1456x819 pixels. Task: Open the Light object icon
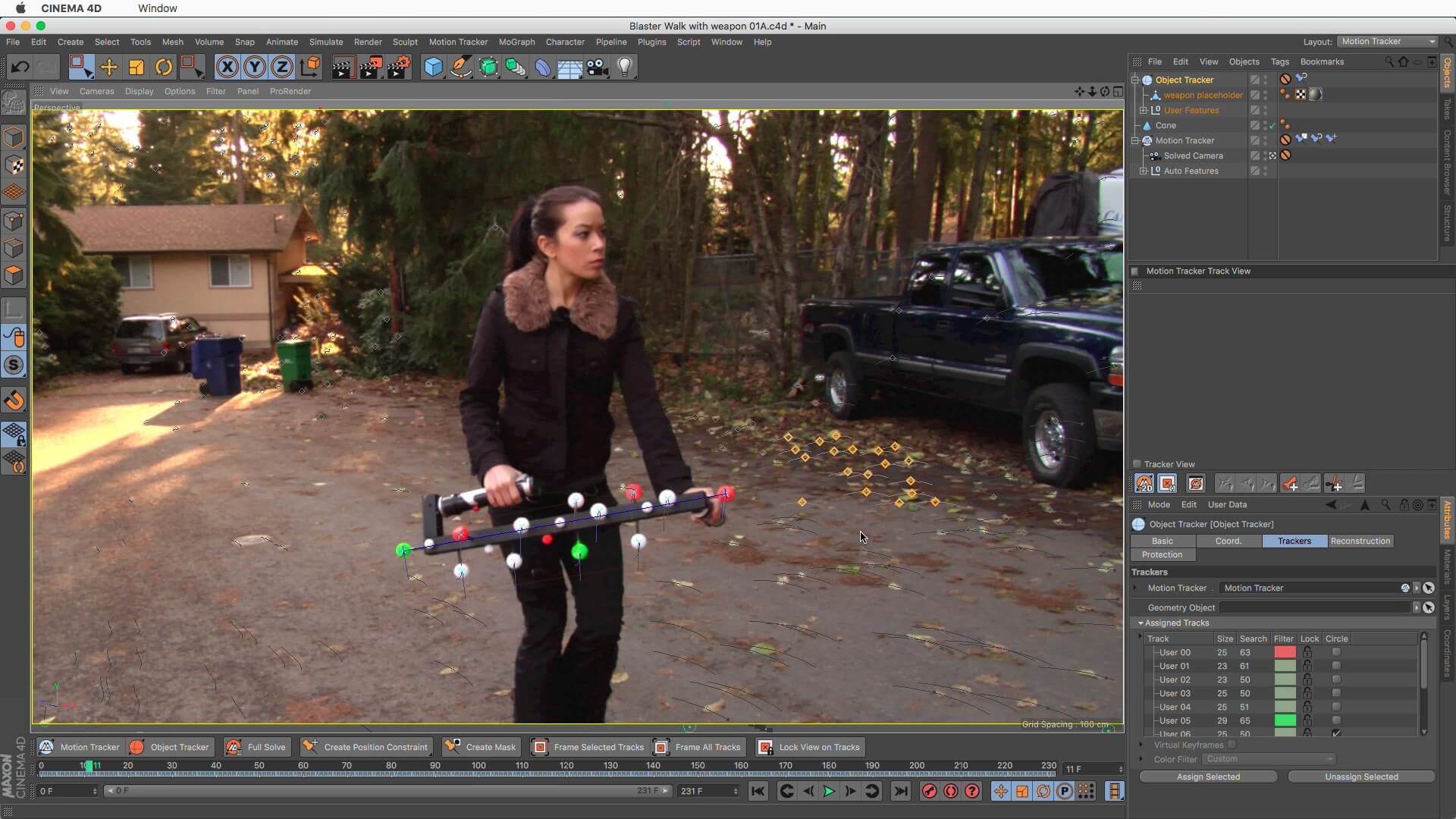[x=625, y=67]
